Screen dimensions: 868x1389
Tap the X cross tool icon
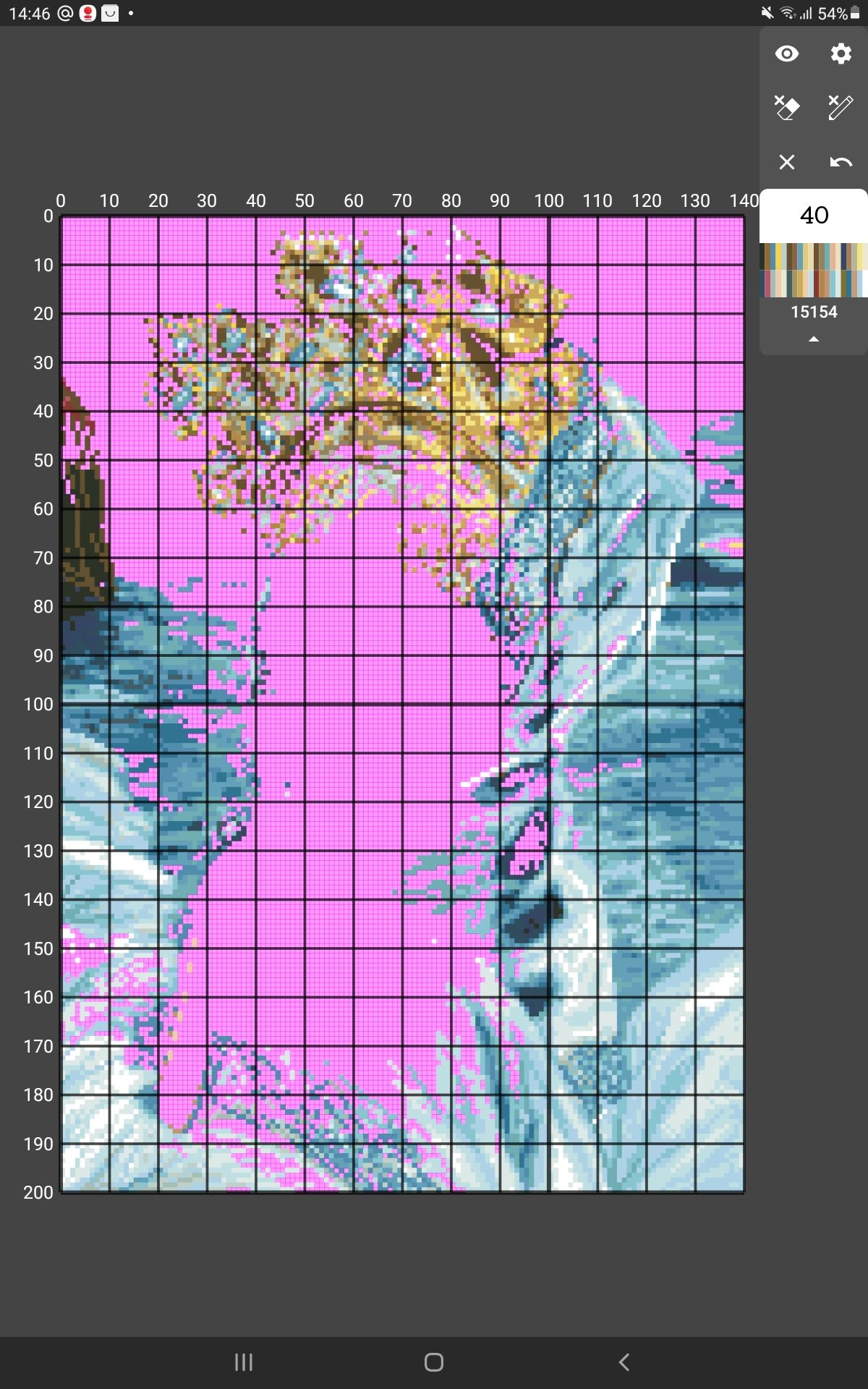point(786,162)
